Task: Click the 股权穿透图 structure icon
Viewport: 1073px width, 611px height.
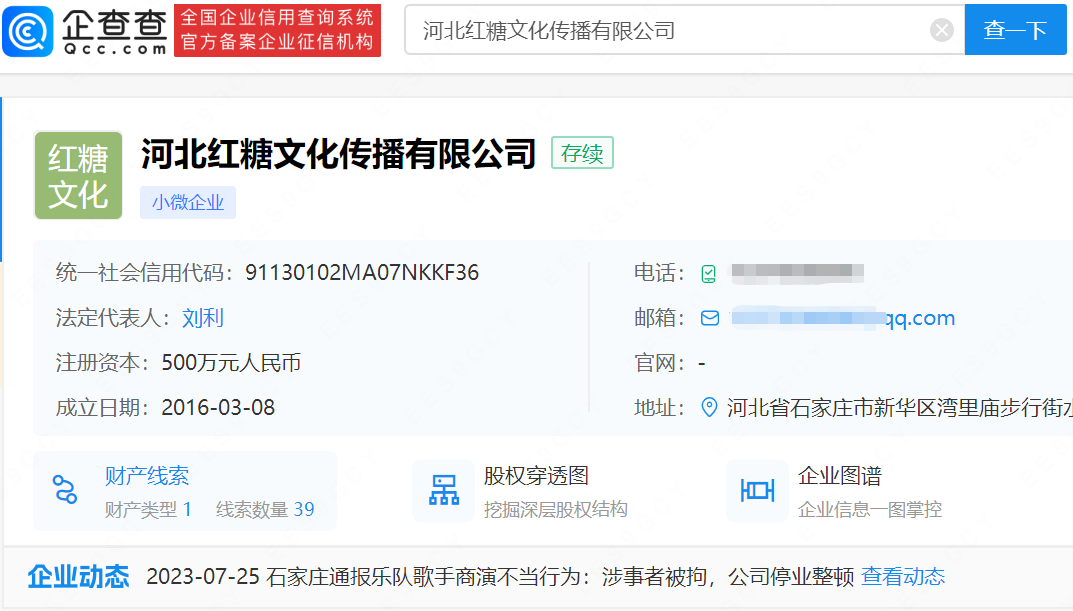Action: (443, 491)
